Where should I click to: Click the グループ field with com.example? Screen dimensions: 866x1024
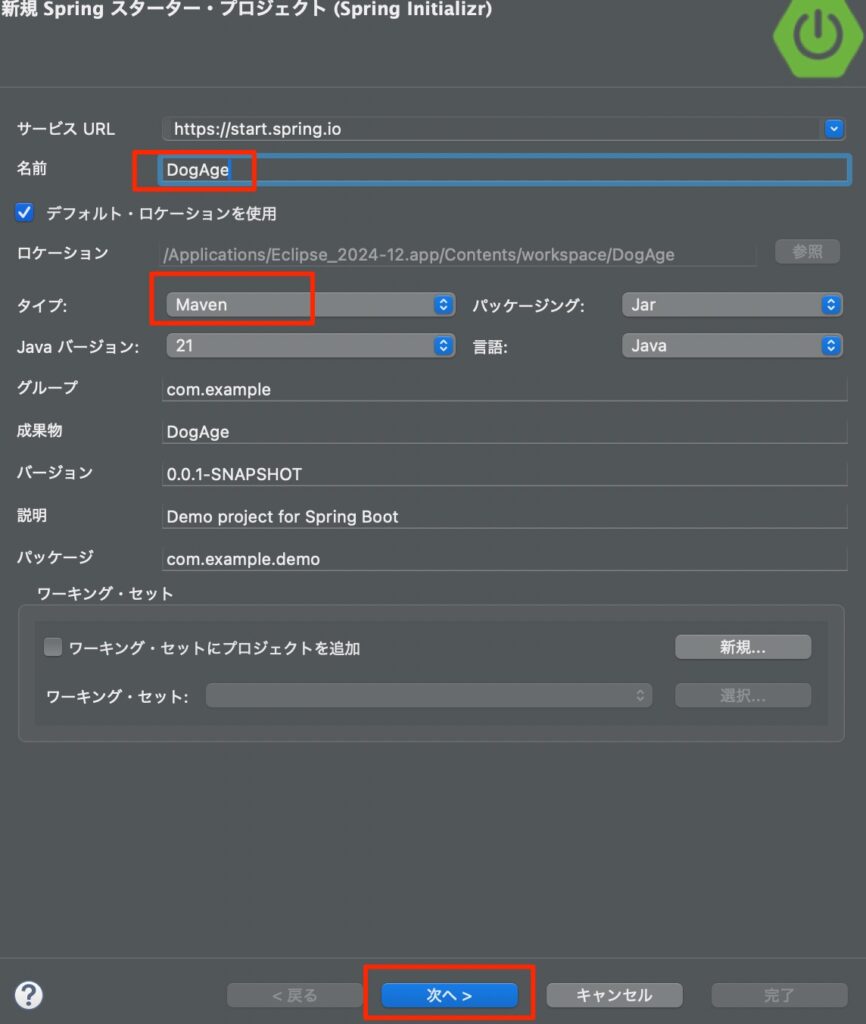[504, 389]
